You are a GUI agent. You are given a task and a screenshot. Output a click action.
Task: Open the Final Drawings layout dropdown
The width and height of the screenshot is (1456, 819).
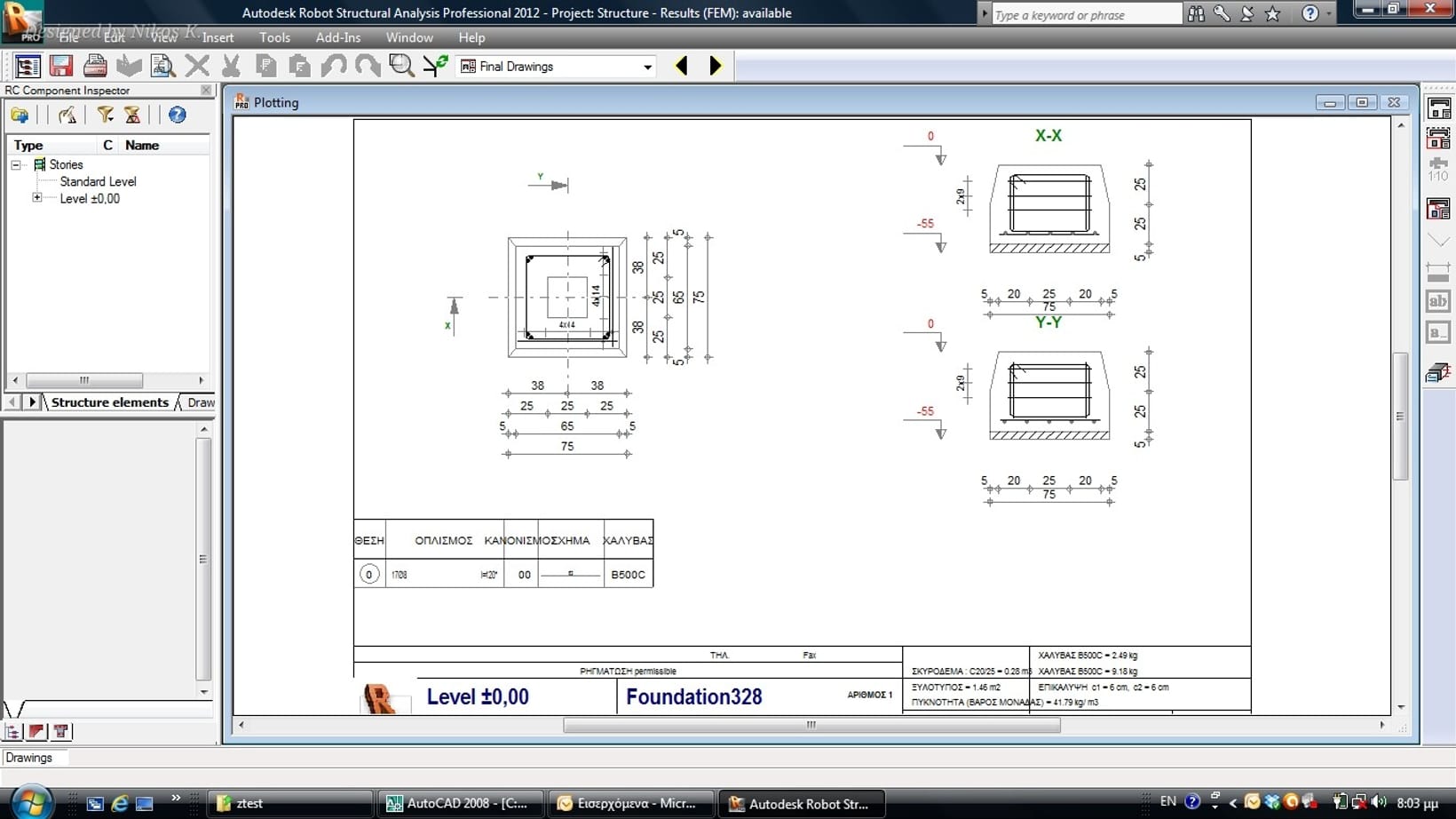(x=647, y=67)
